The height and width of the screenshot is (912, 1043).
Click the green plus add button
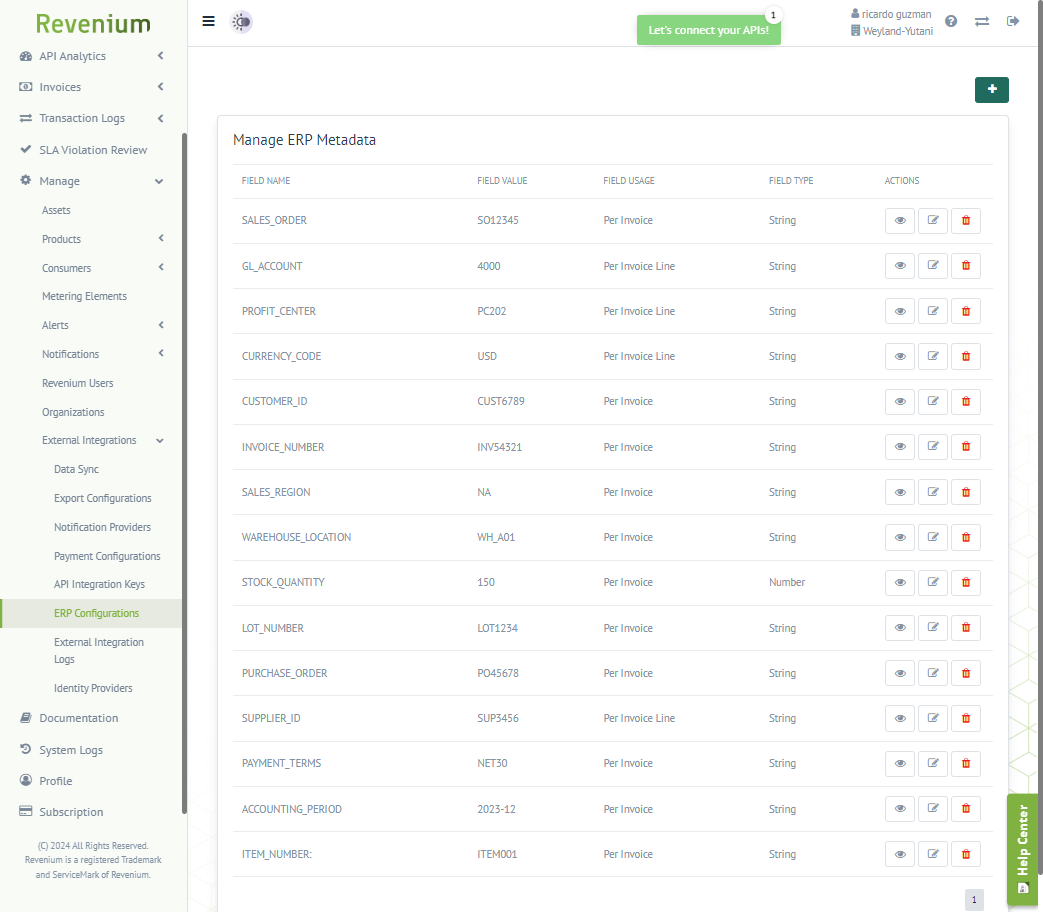991,90
